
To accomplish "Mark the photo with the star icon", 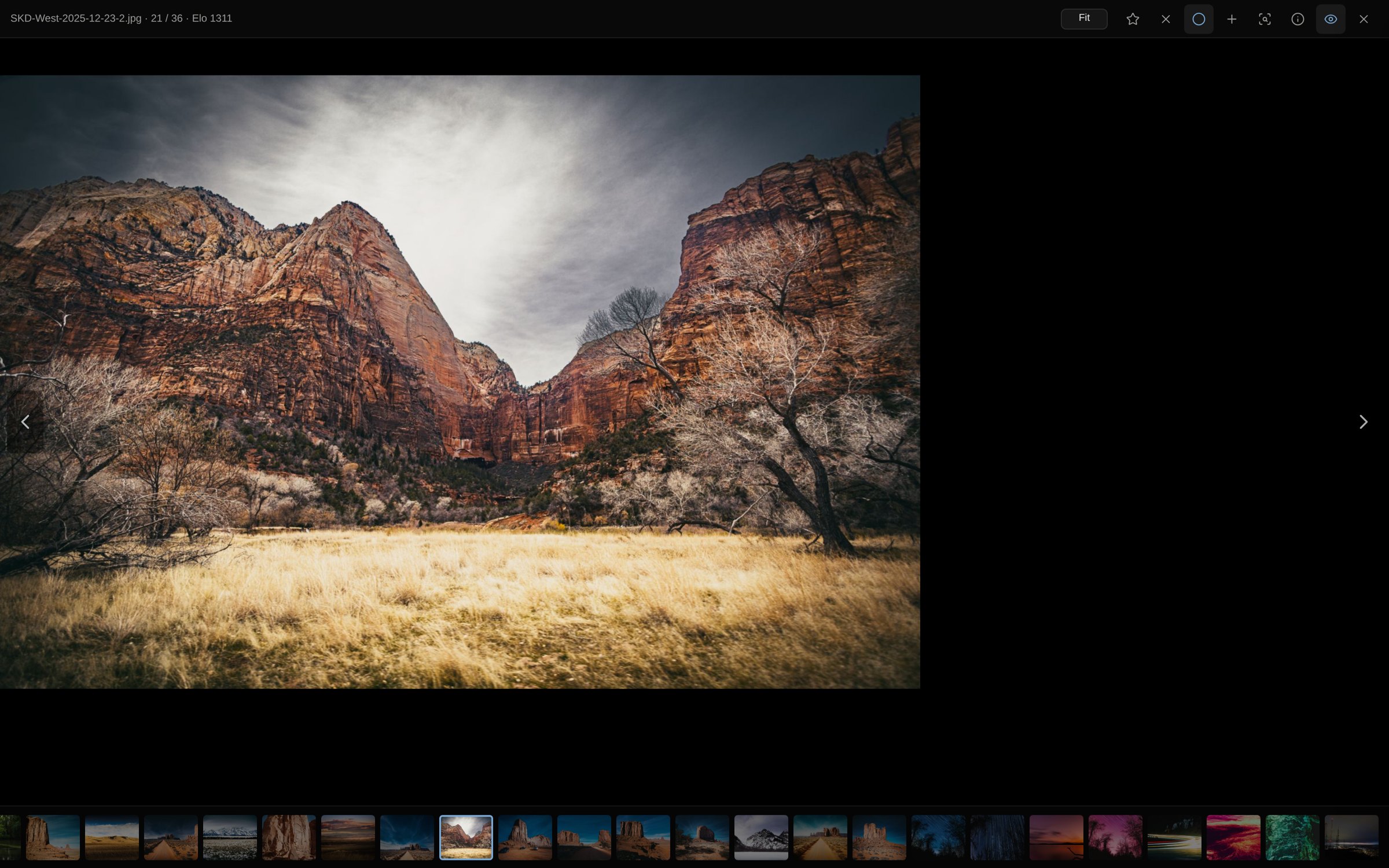I will pos(1133,19).
